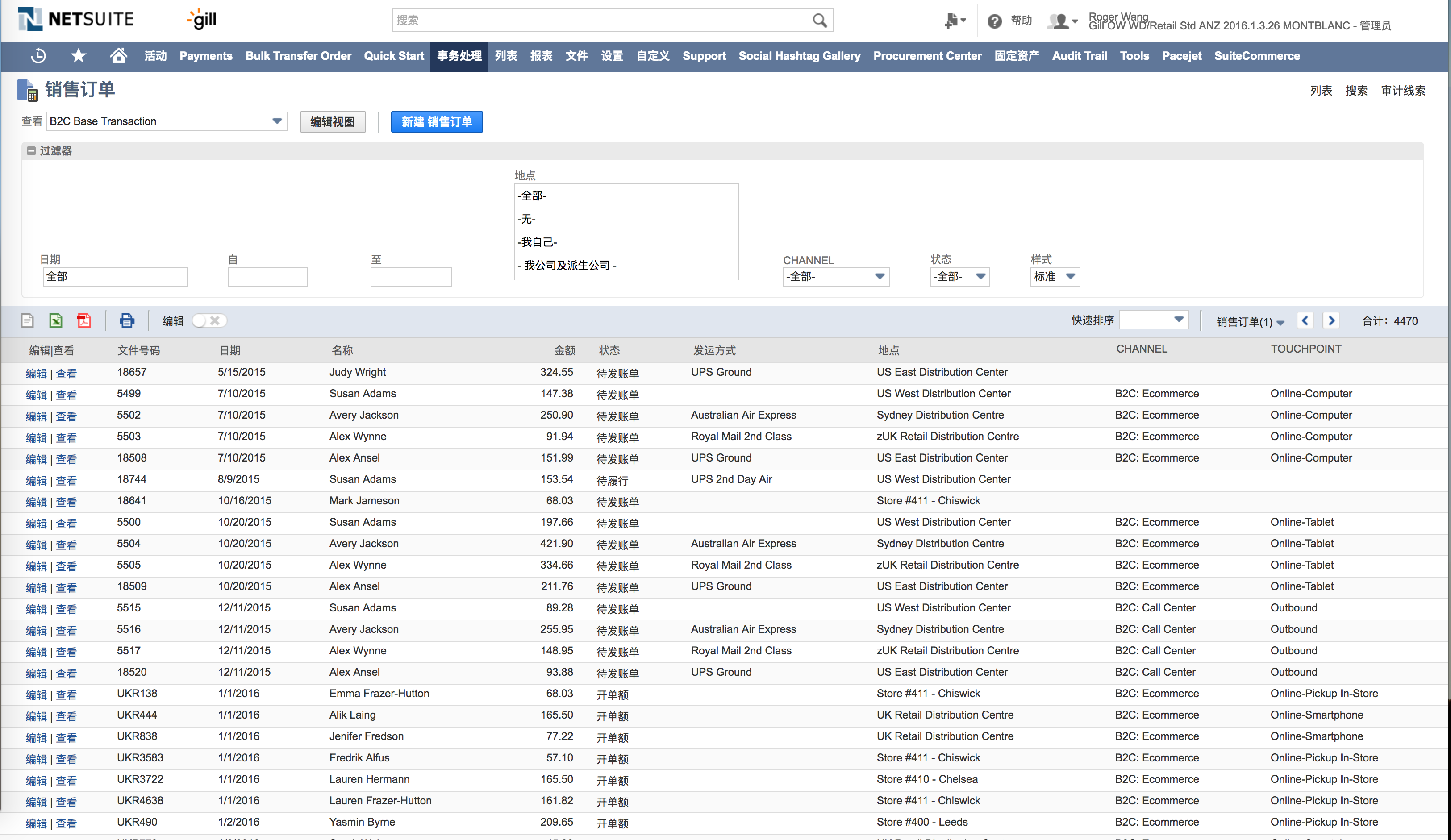Expand the CHANNEL filter dropdown
This screenshot has width=1451, height=840.
(x=879, y=276)
